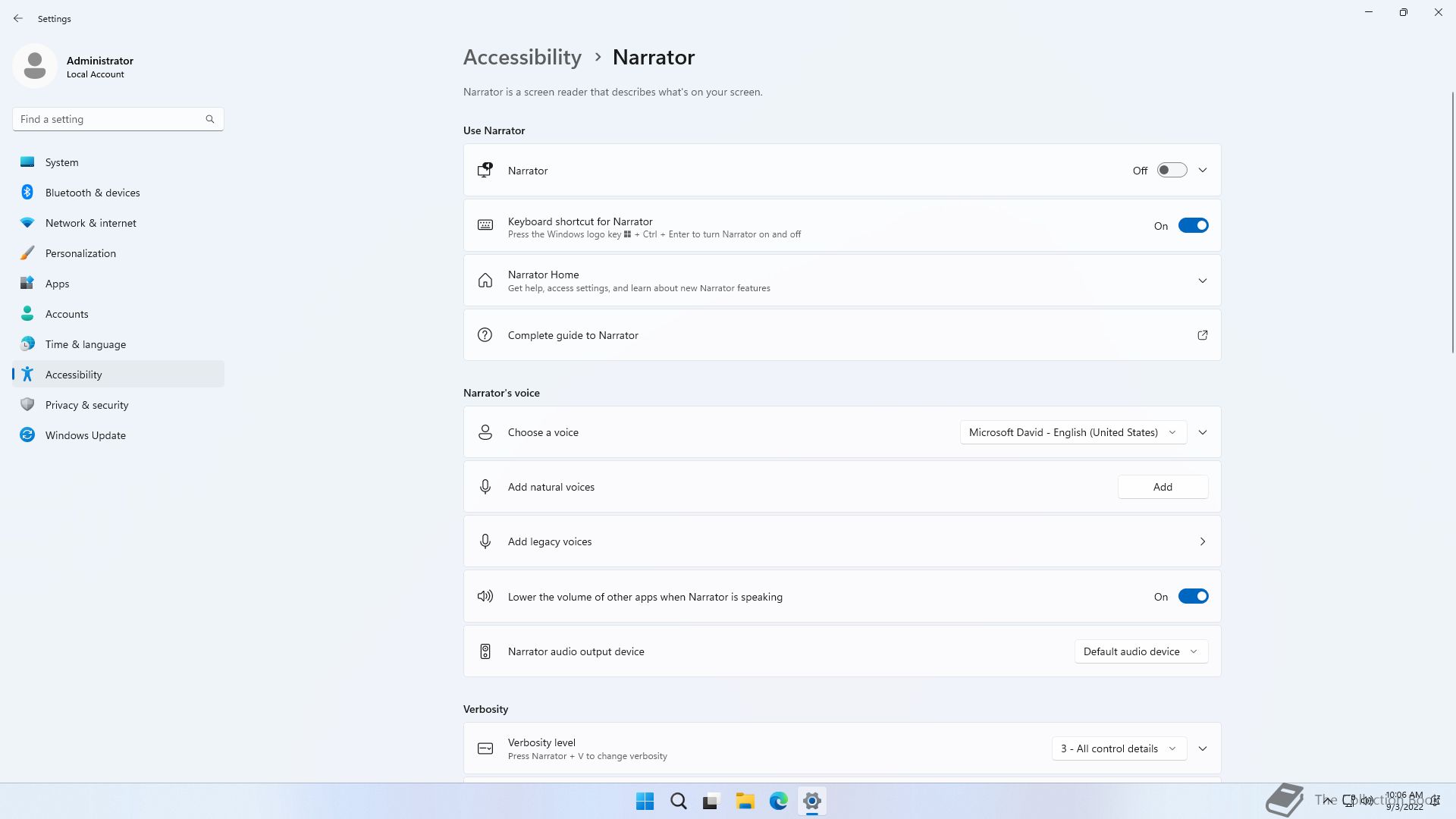Go to Privacy & security settings
Viewport: 1456px width, 819px height.
pos(86,405)
